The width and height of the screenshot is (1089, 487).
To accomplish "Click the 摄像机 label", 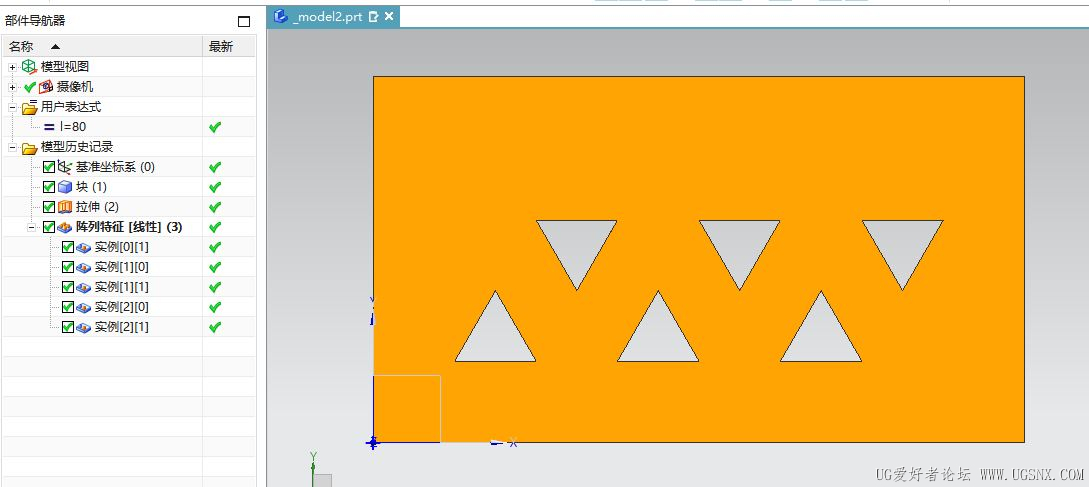I will (x=75, y=87).
